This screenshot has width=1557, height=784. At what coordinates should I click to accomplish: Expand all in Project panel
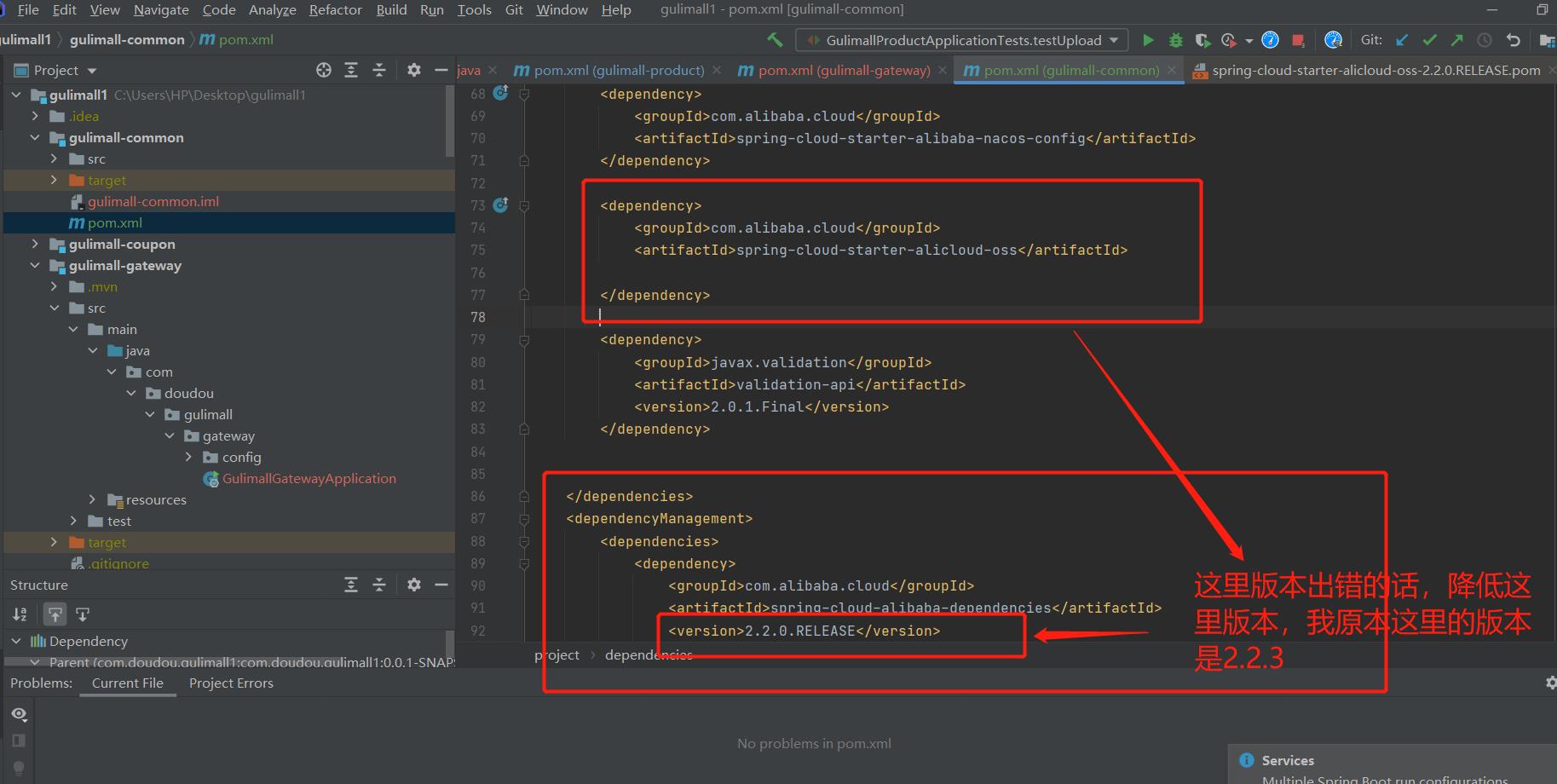tap(351, 70)
